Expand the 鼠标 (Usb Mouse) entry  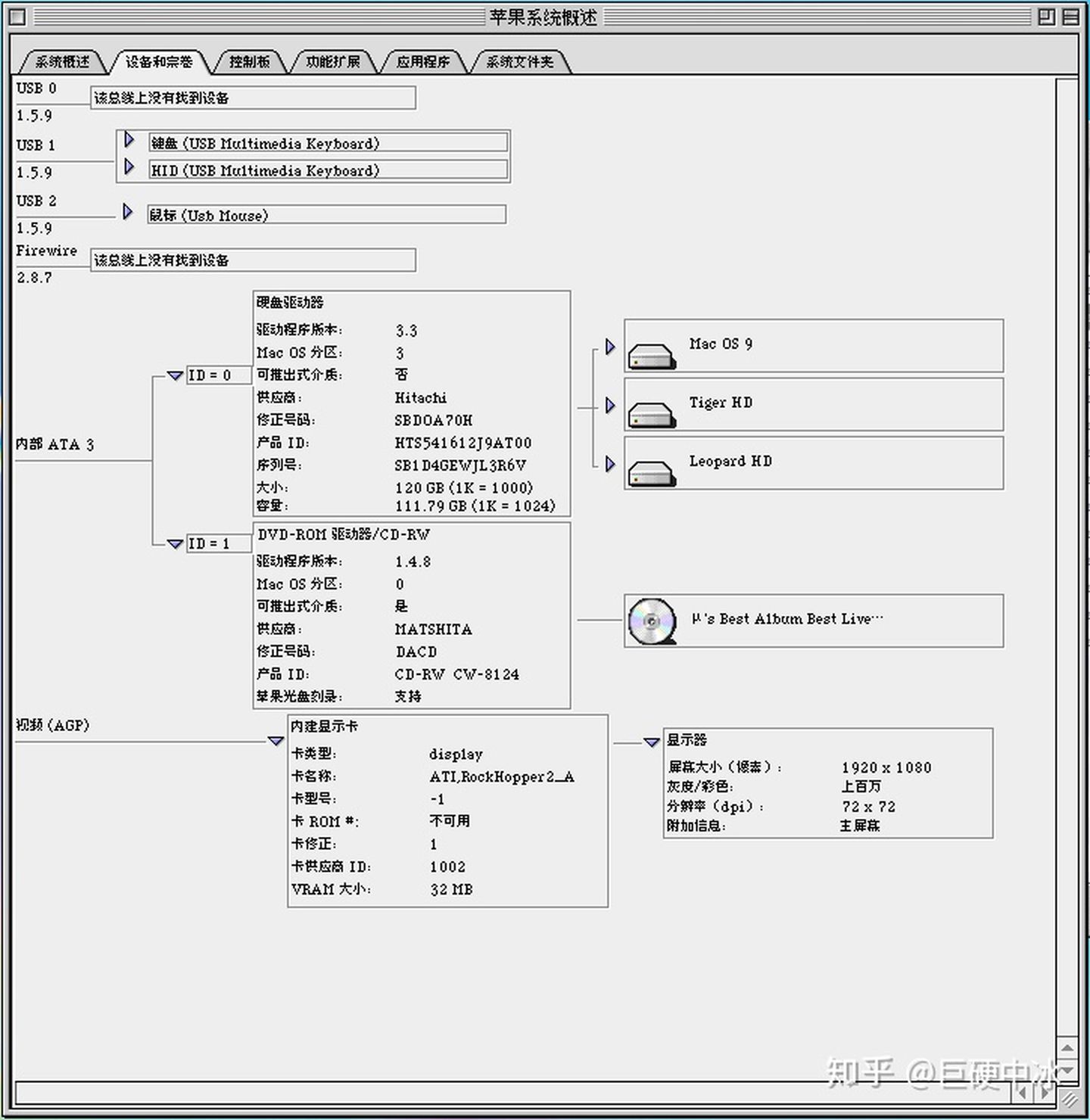(128, 212)
